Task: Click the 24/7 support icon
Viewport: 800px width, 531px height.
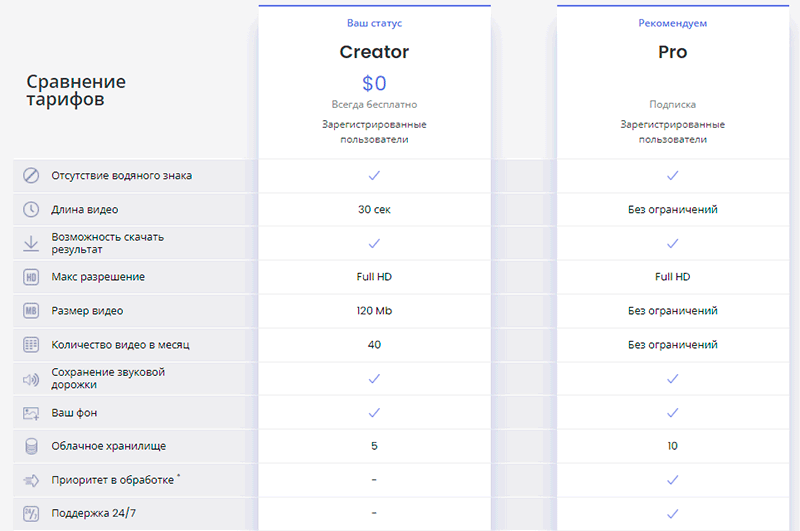Action: [31, 514]
